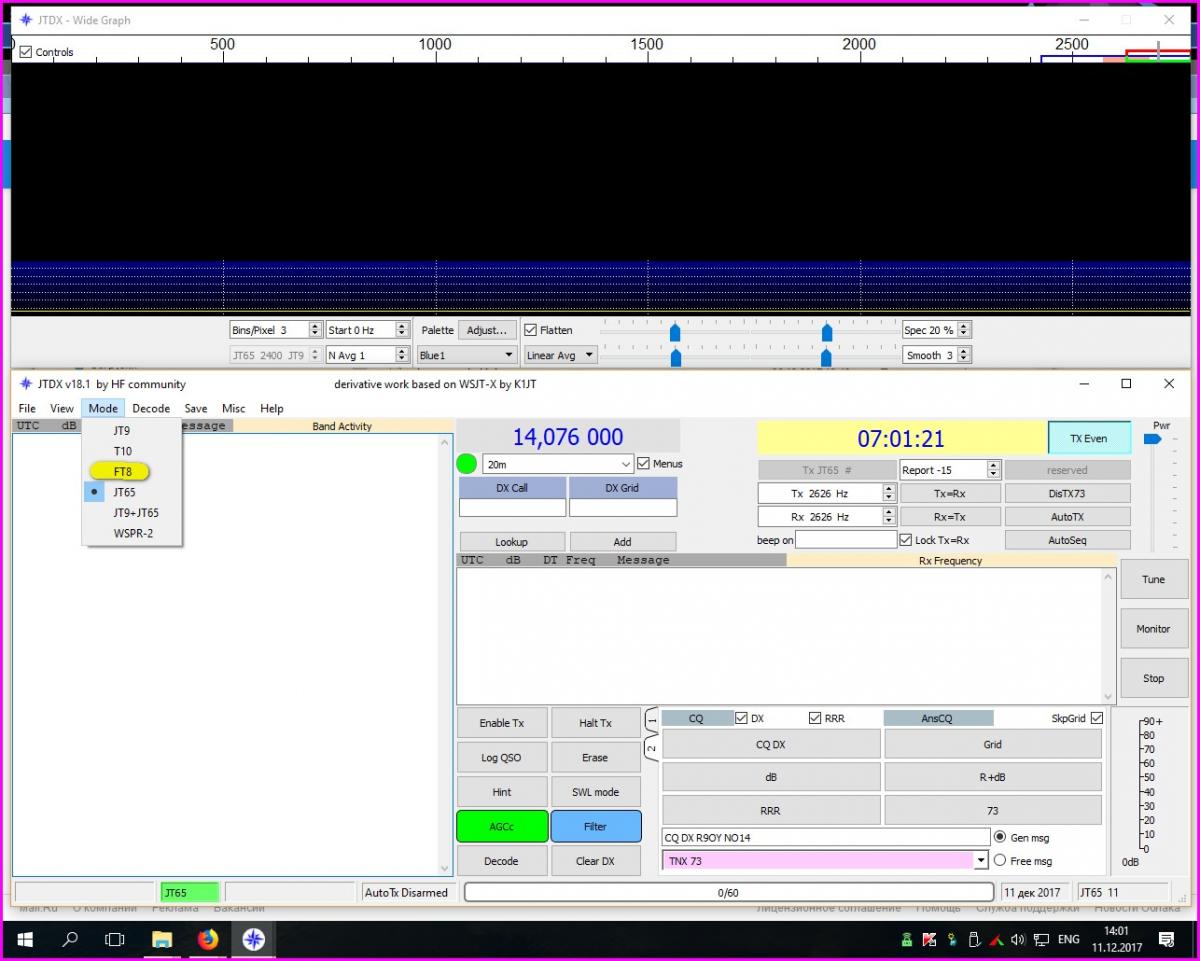
Task: Open taskbar search magnifier
Action: coord(70,939)
